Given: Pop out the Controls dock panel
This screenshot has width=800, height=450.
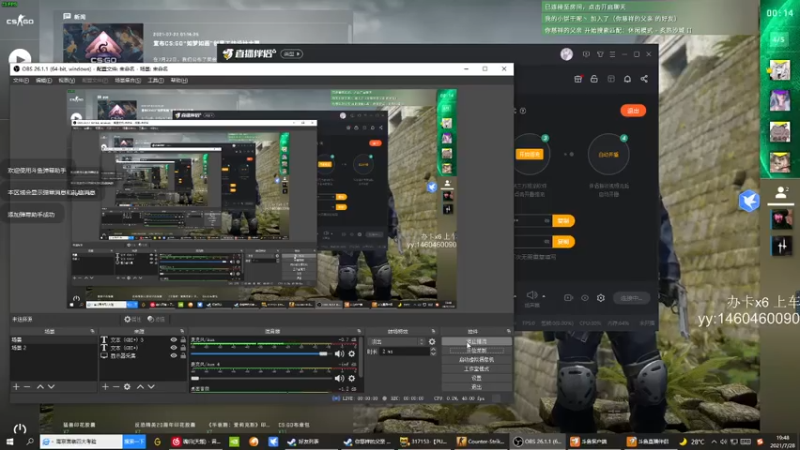Looking at the screenshot, I should point(508,331).
